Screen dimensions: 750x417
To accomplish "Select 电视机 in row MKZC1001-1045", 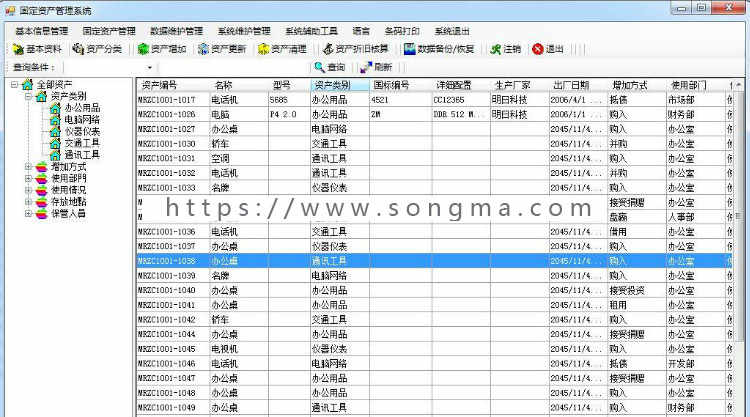I will pos(239,349).
